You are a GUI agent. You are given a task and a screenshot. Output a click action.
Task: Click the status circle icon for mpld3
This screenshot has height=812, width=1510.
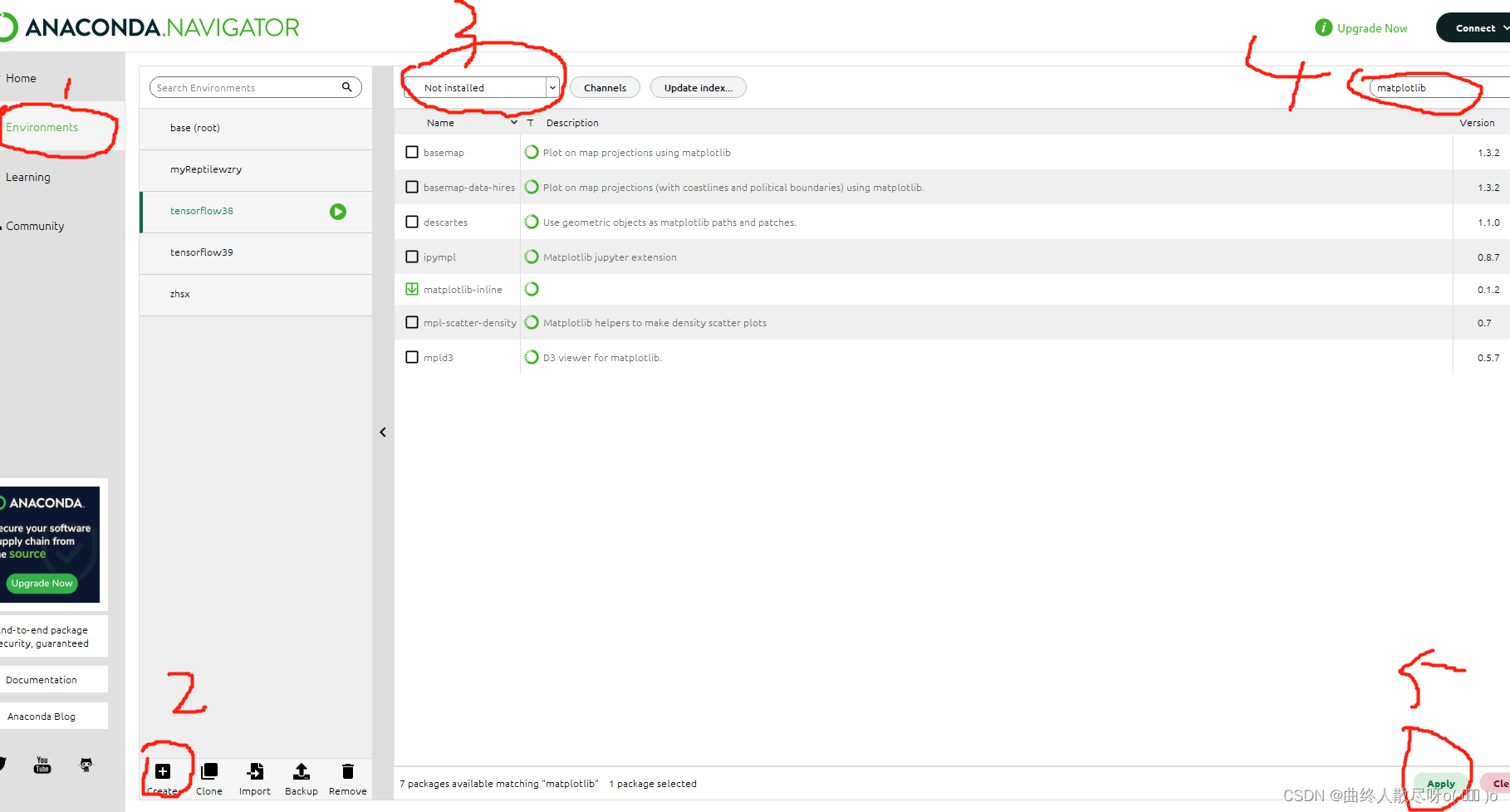(x=532, y=357)
